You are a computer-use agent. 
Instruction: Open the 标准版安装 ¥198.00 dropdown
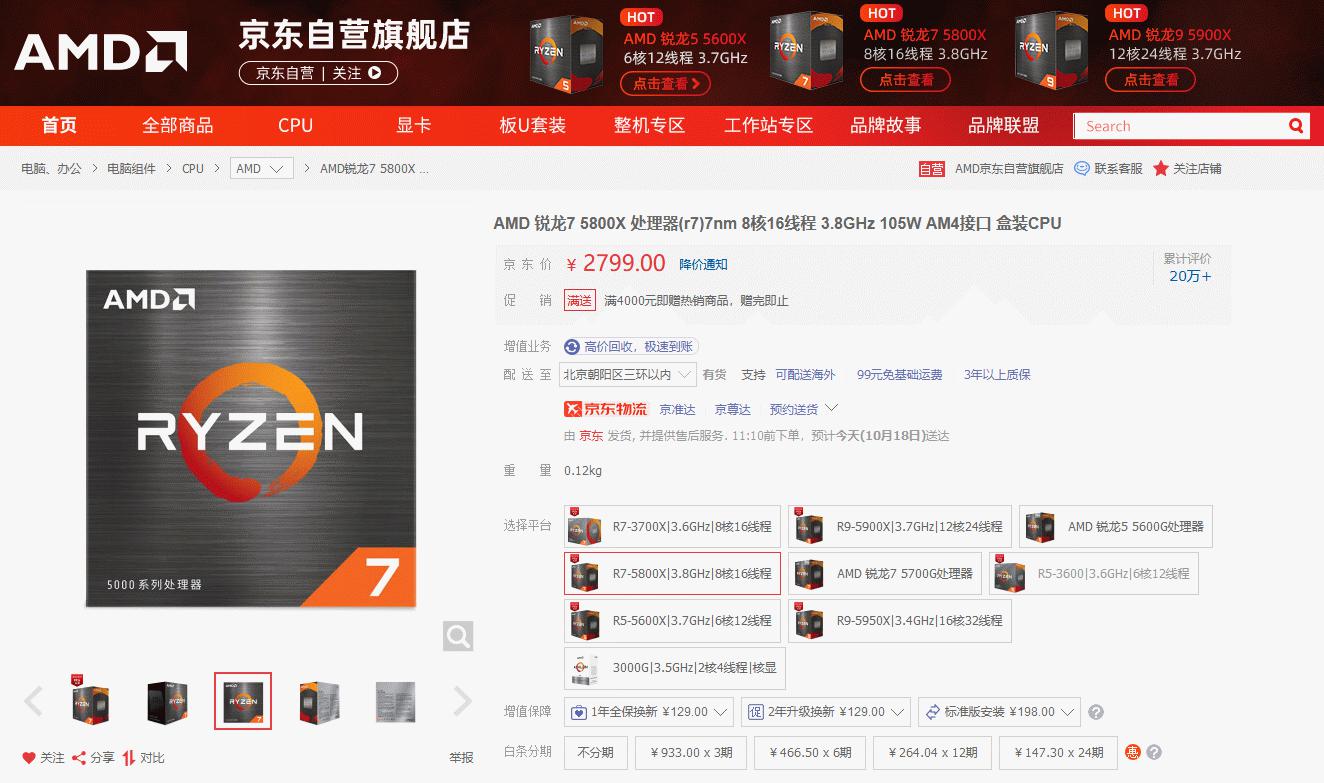(999, 712)
